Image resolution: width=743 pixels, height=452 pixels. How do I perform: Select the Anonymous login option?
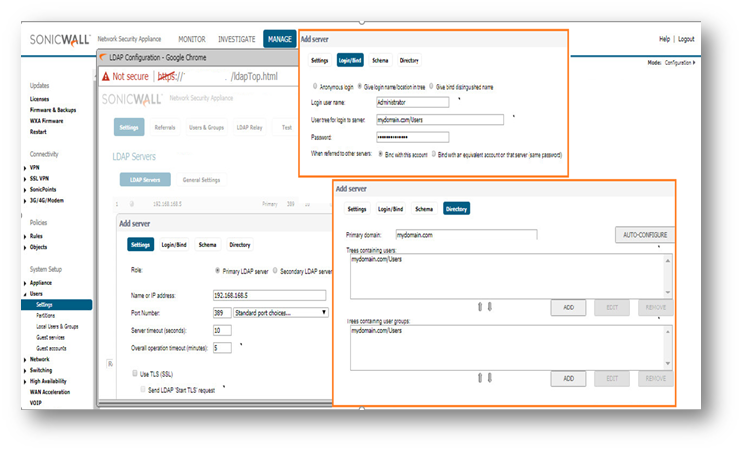pyautogui.click(x=316, y=86)
